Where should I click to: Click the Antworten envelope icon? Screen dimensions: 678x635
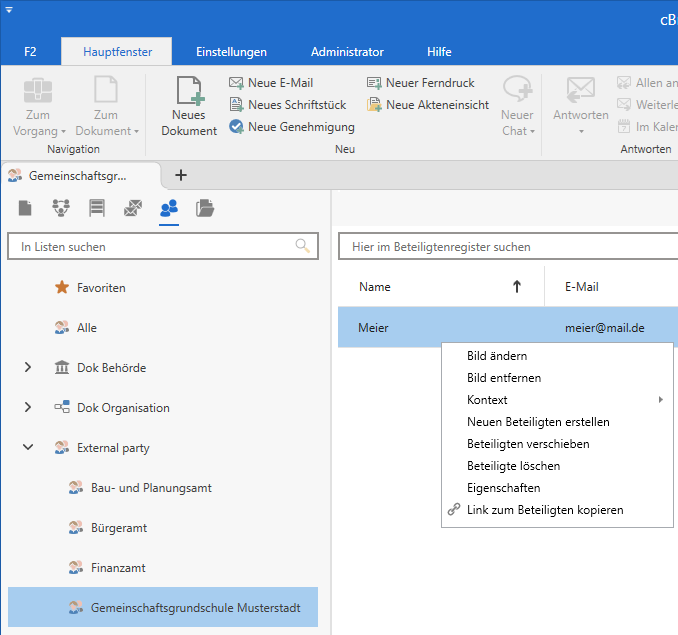581,90
